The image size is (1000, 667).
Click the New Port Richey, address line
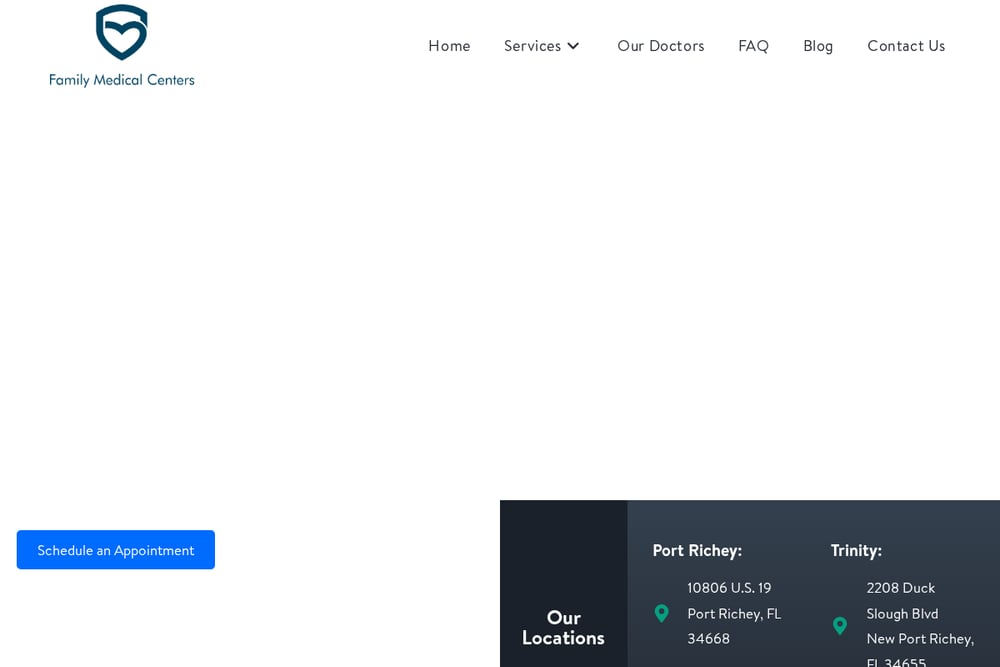pyautogui.click(x=920, y=639)
